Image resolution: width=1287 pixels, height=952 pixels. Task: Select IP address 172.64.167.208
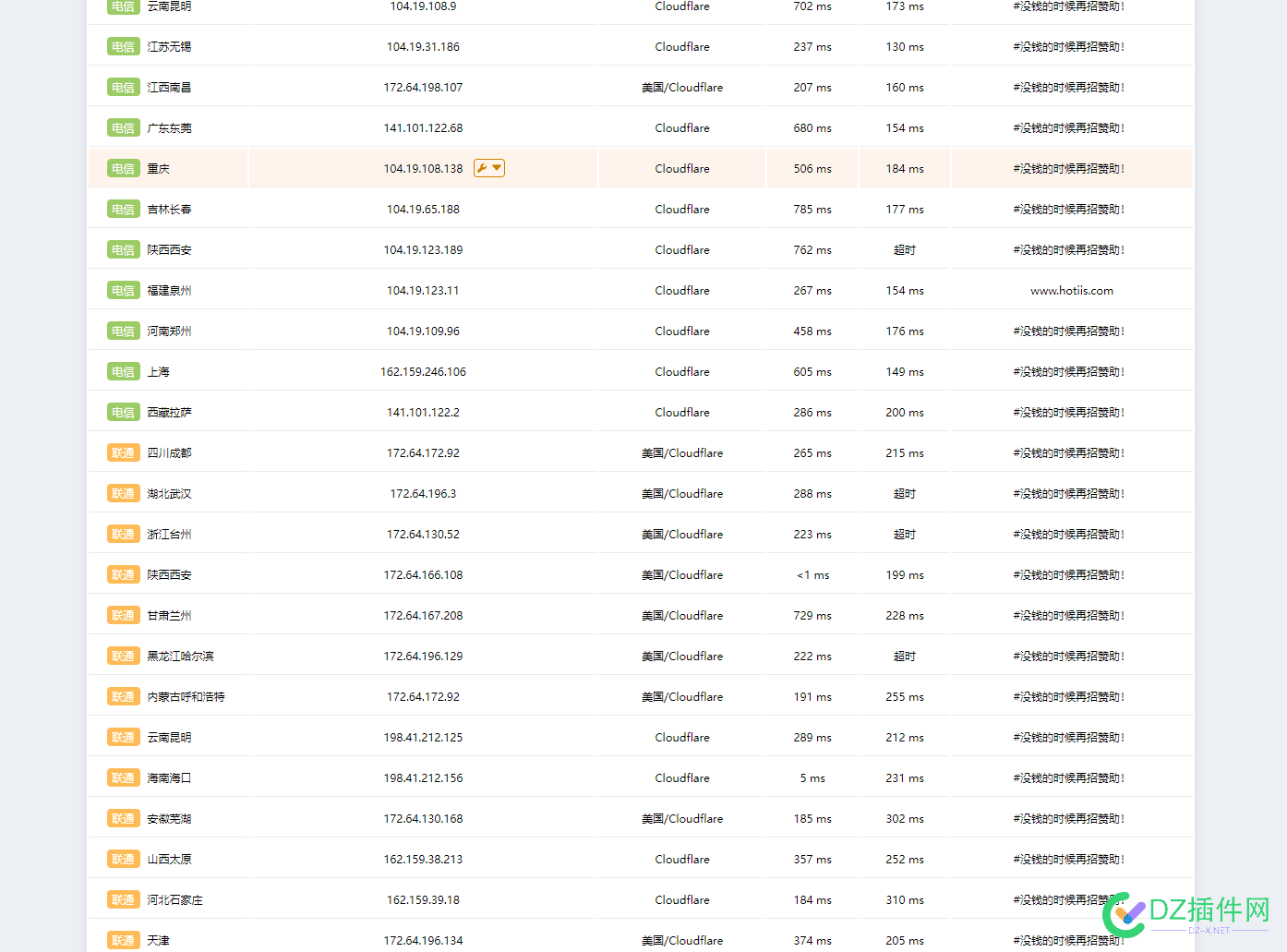coord(423,616)
